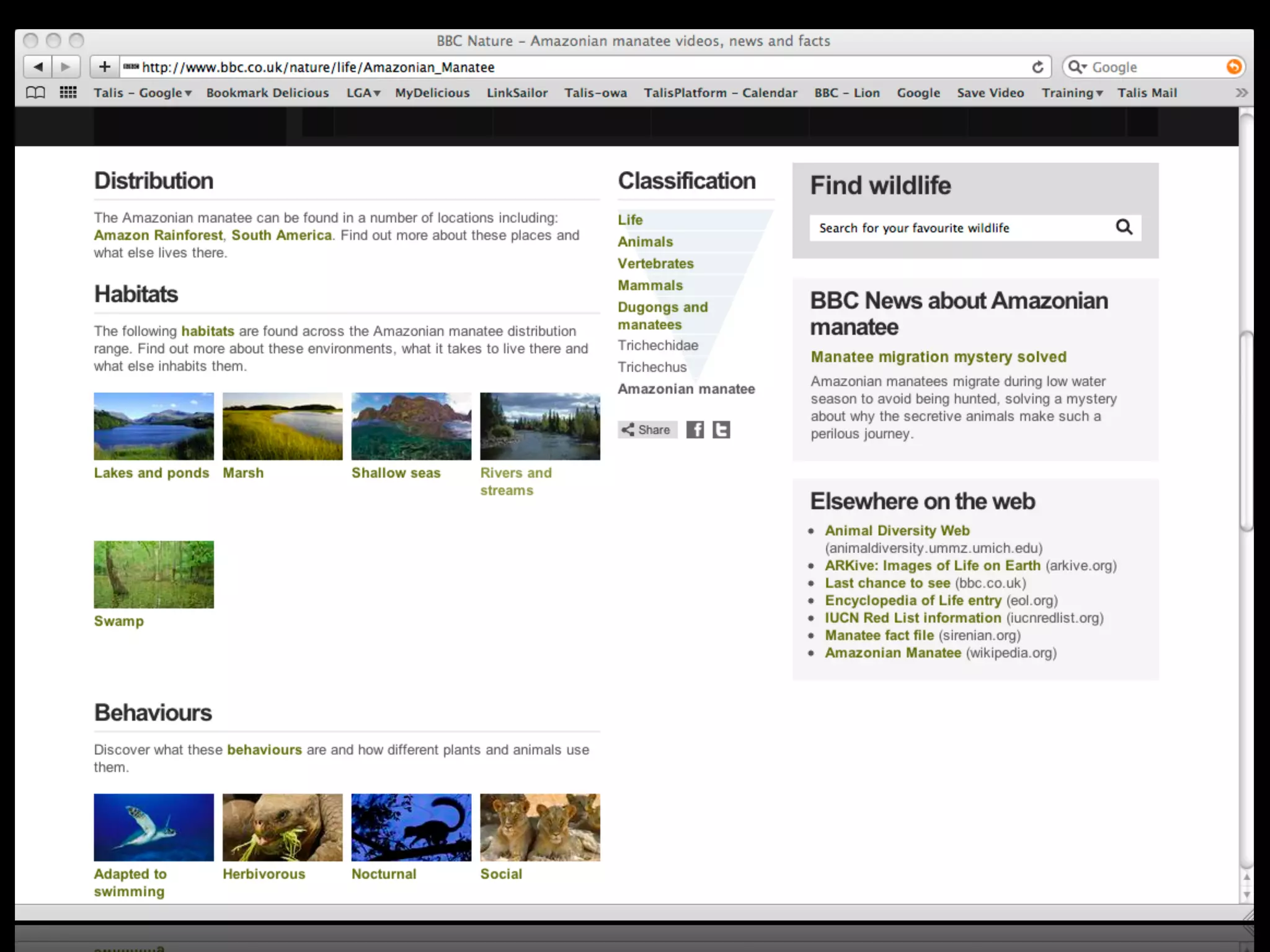This screenshot has height=952, width=1270.
Task: Open the bookmarks book icon
Action: 35,93
